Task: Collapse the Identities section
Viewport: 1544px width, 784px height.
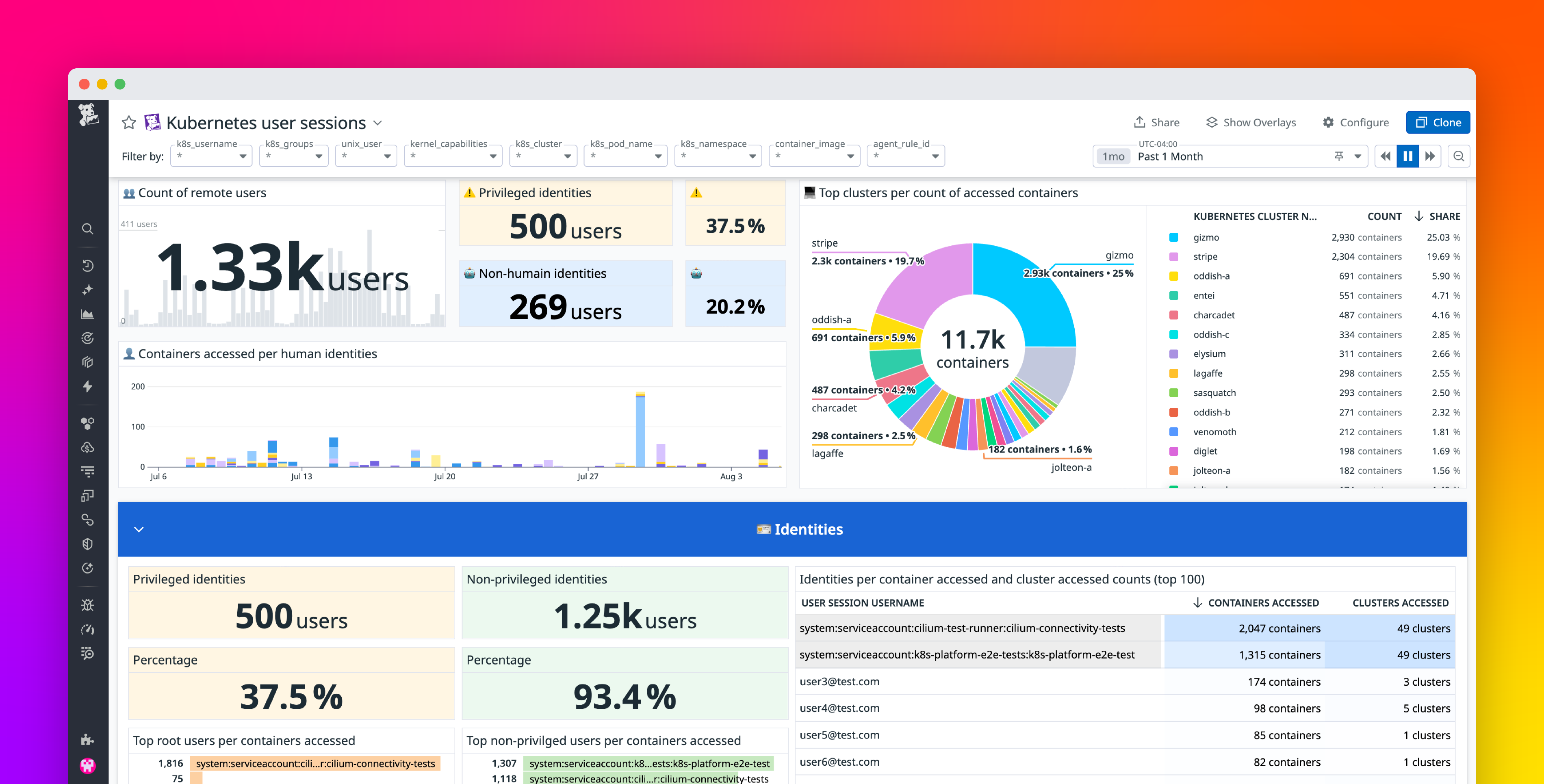Action: [x=140, y=529]
